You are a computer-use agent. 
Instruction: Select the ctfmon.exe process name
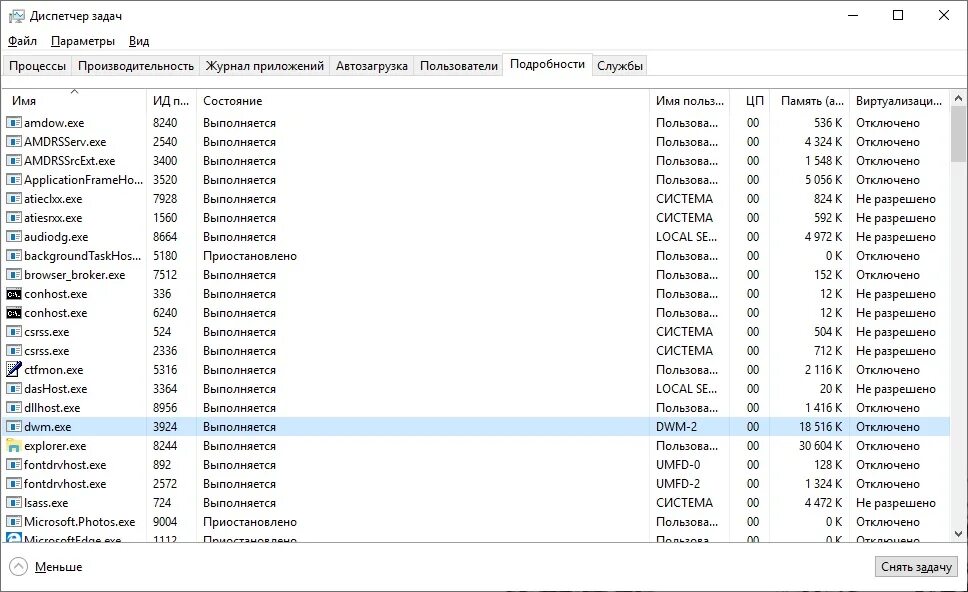tap(54, 370)
